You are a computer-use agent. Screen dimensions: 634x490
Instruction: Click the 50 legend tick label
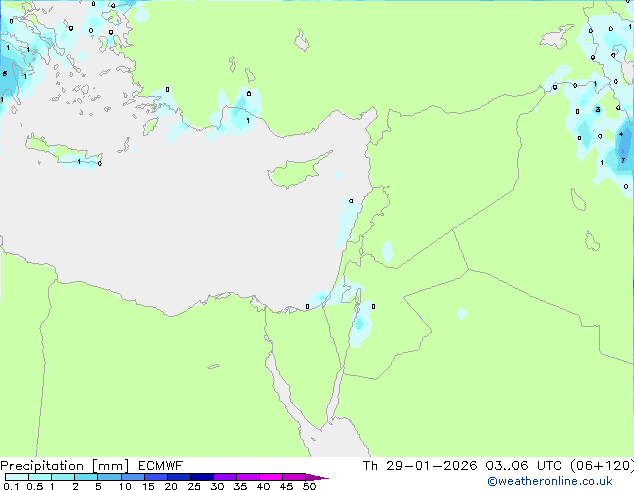click(x=310, y=486)
